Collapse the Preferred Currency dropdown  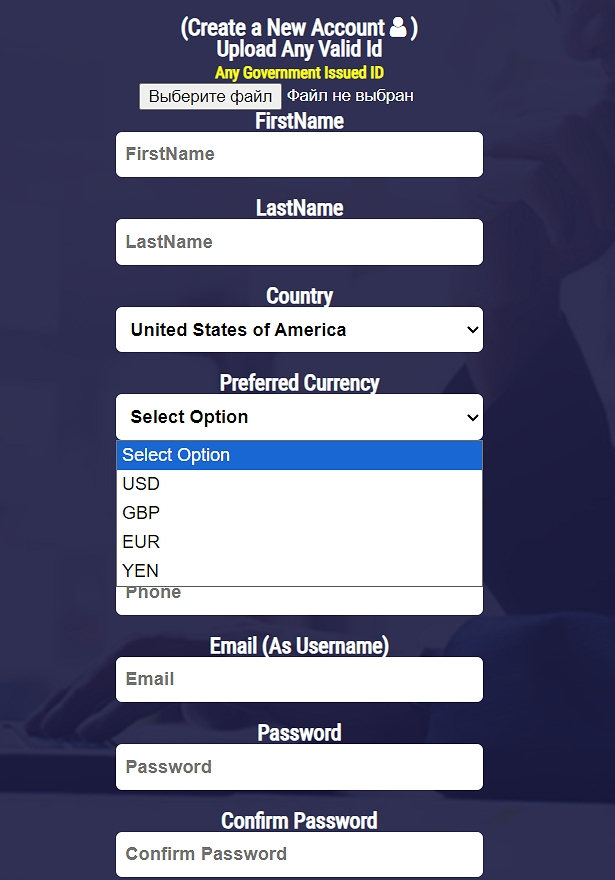pyautogui.click(x=299, y=417)
